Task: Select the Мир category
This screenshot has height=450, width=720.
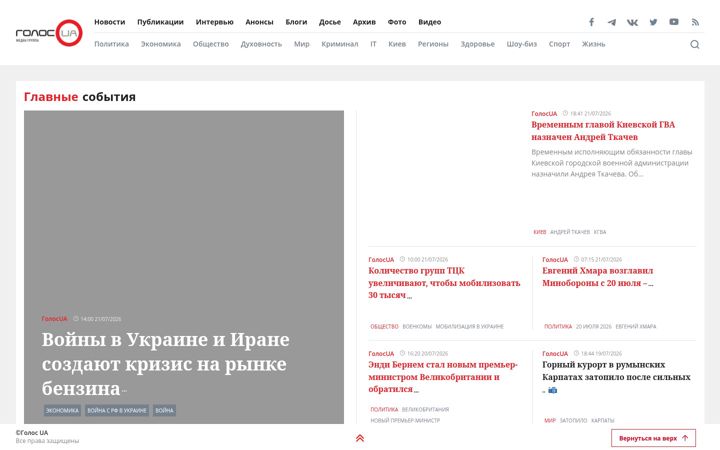Action: pyautogui.click(x=302, y=44)
